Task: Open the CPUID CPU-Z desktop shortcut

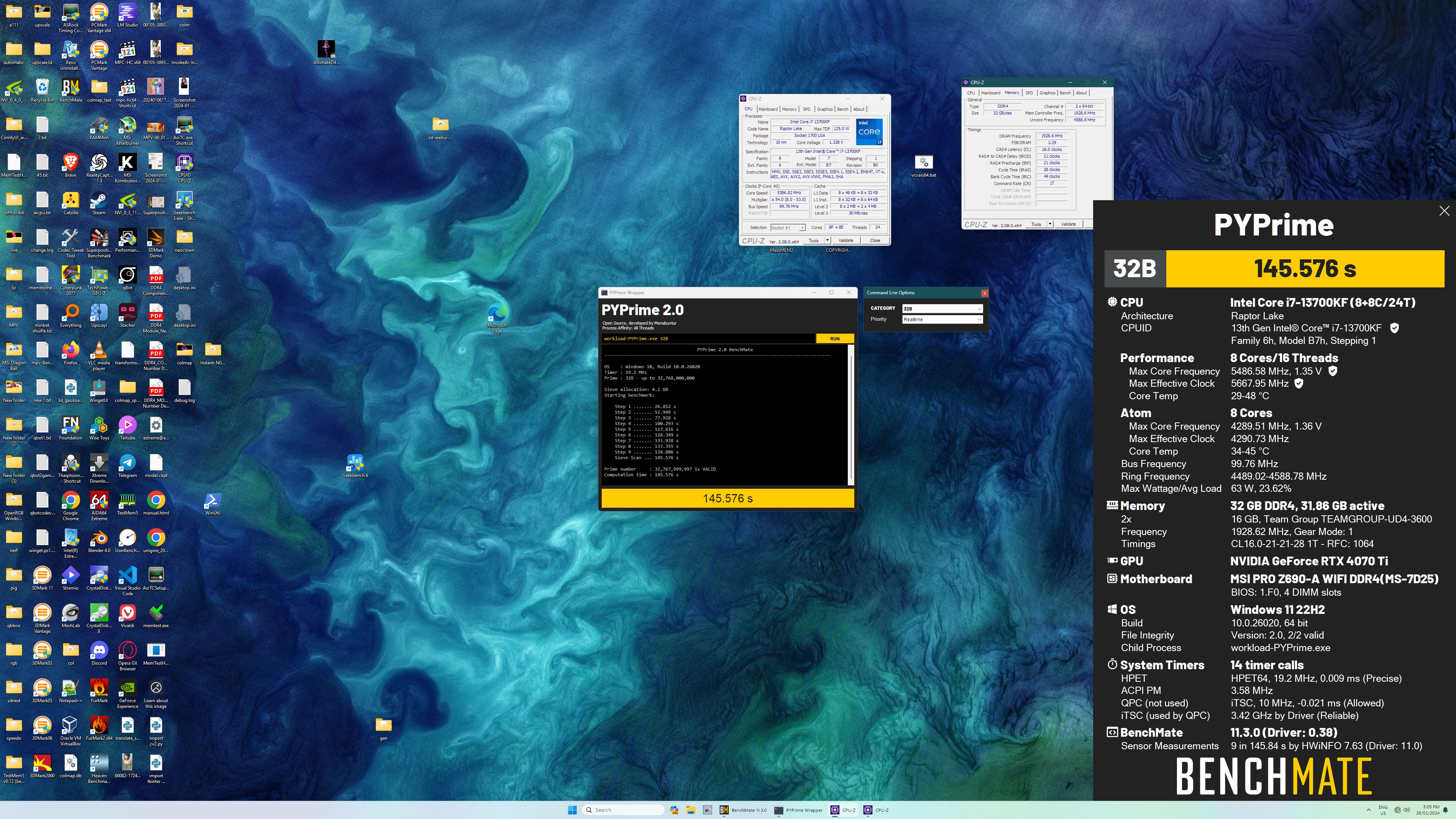Action: click(184, 168)
